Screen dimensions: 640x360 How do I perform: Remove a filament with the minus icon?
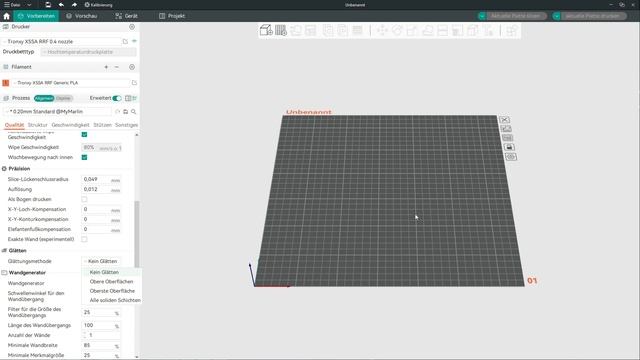click(x=117, y=67)
